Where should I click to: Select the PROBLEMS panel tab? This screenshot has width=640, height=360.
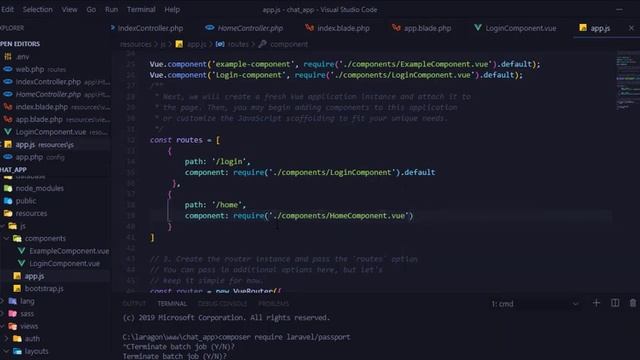coord(273,304)
